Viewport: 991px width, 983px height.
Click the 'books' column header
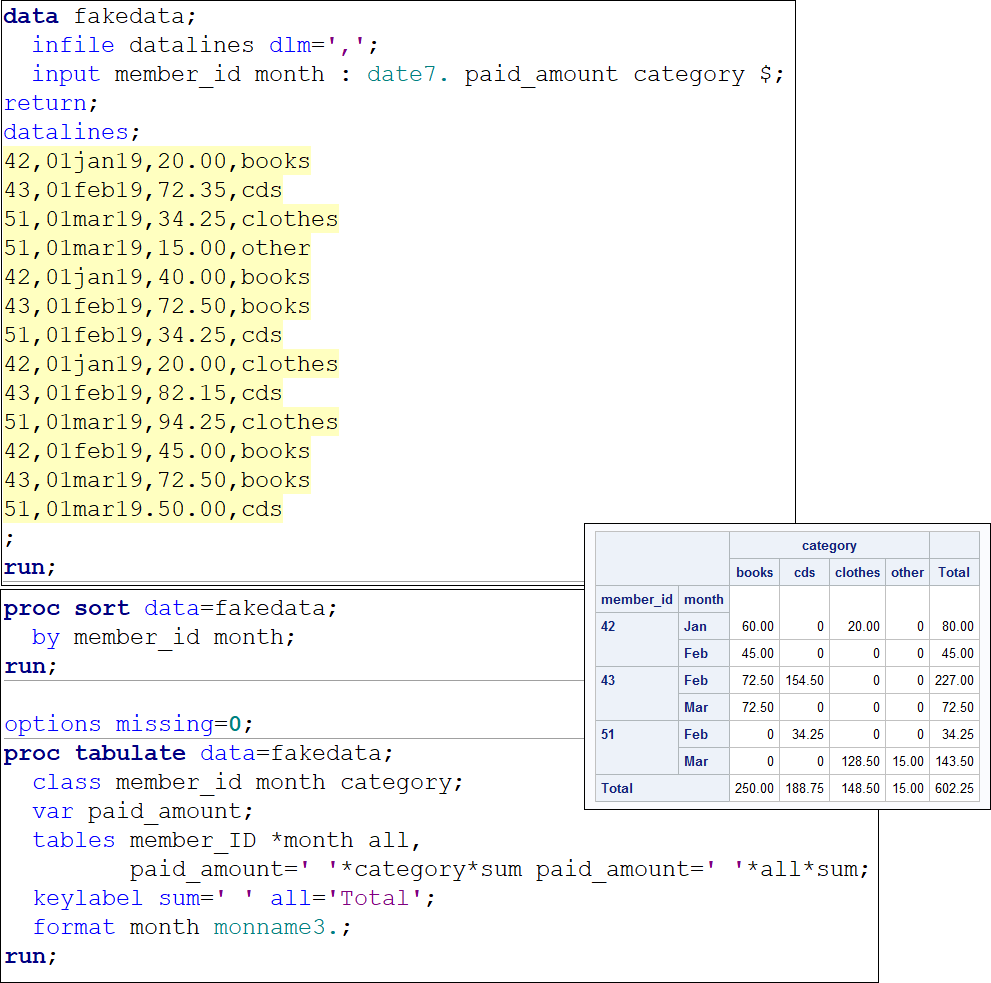click(754, 573)
